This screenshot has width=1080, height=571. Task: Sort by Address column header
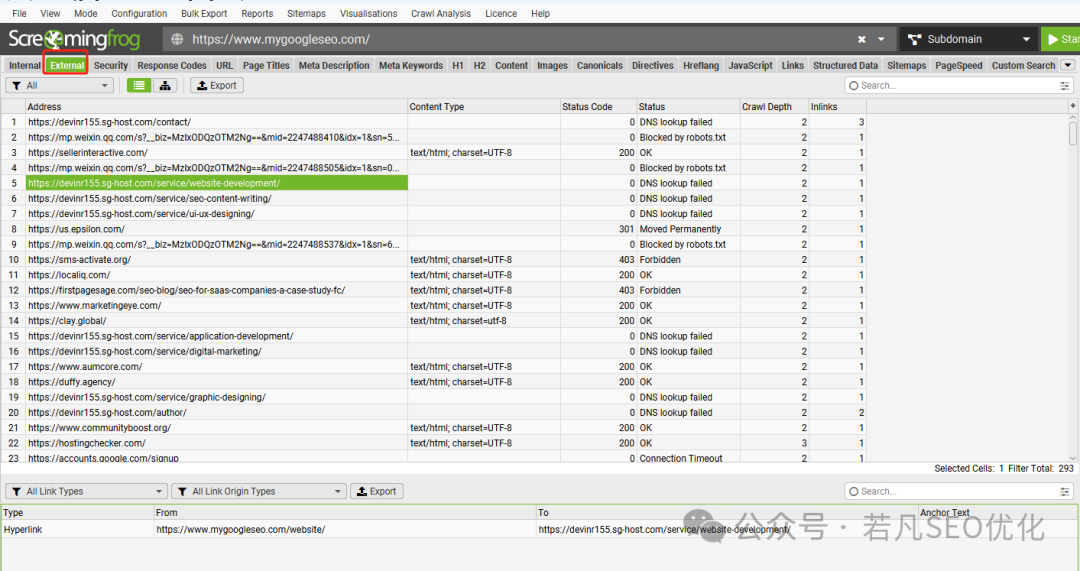tap(216, 107)
